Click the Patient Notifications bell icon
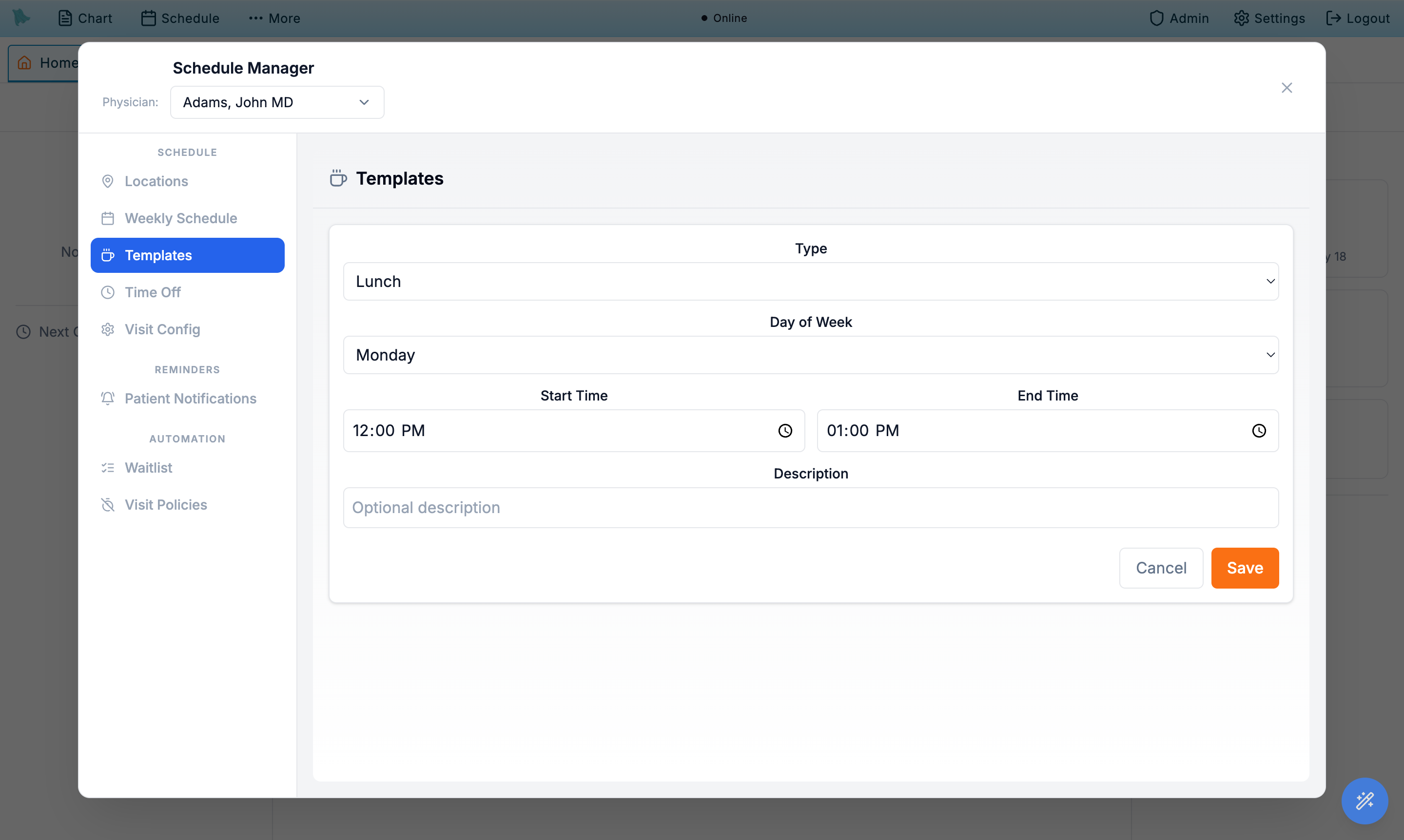This screenshot has height=840, width=1404. pos(108,399)
